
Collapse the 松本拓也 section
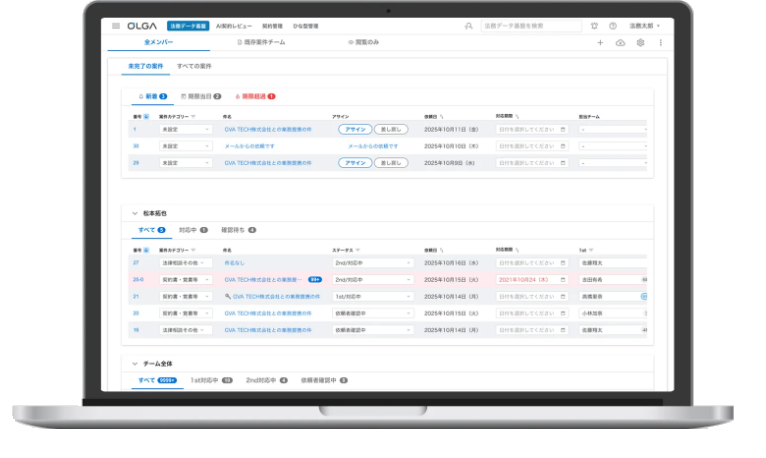[x=135, y=213]
